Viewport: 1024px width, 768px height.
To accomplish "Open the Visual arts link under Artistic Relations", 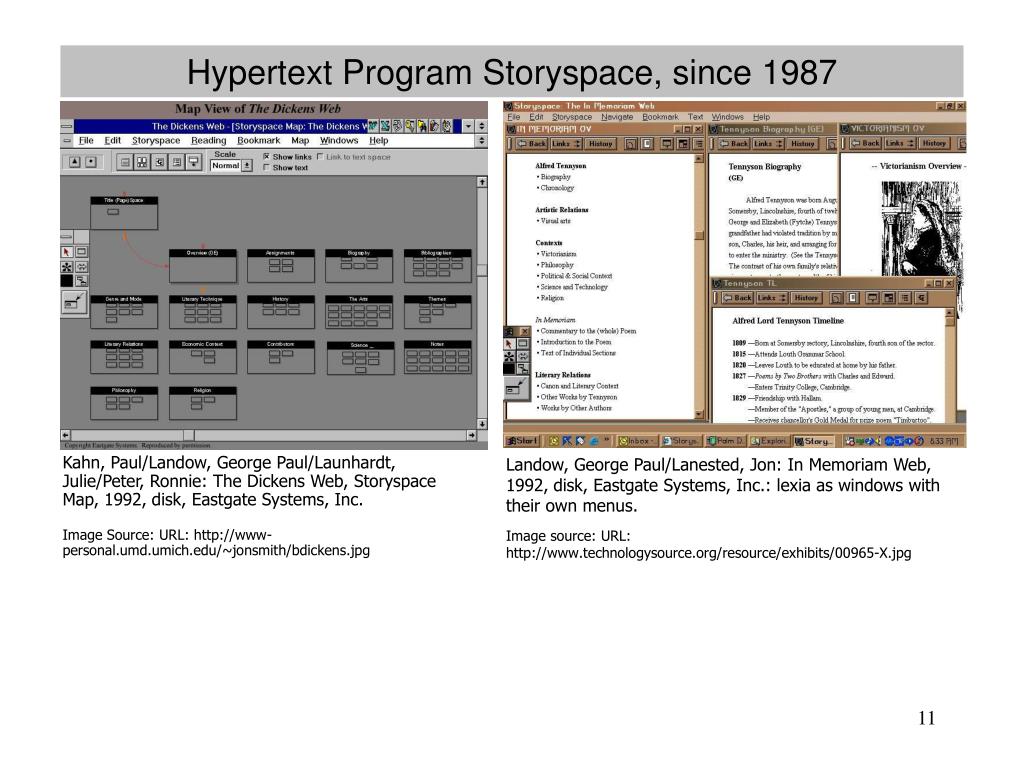I will 554,221.
